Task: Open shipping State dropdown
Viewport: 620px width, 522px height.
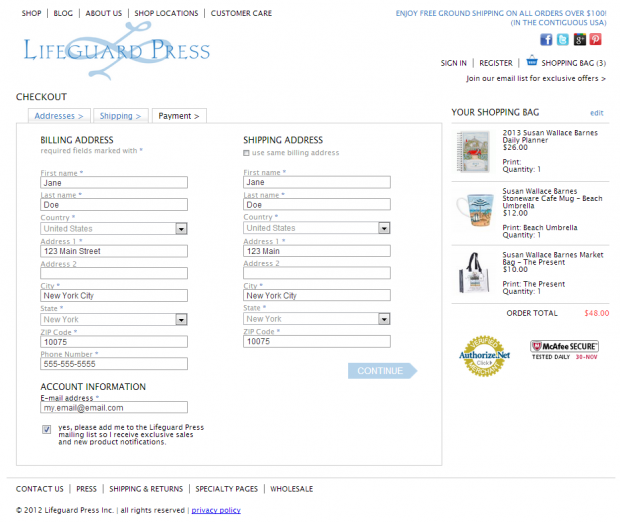Action: (x=317, y=319)
